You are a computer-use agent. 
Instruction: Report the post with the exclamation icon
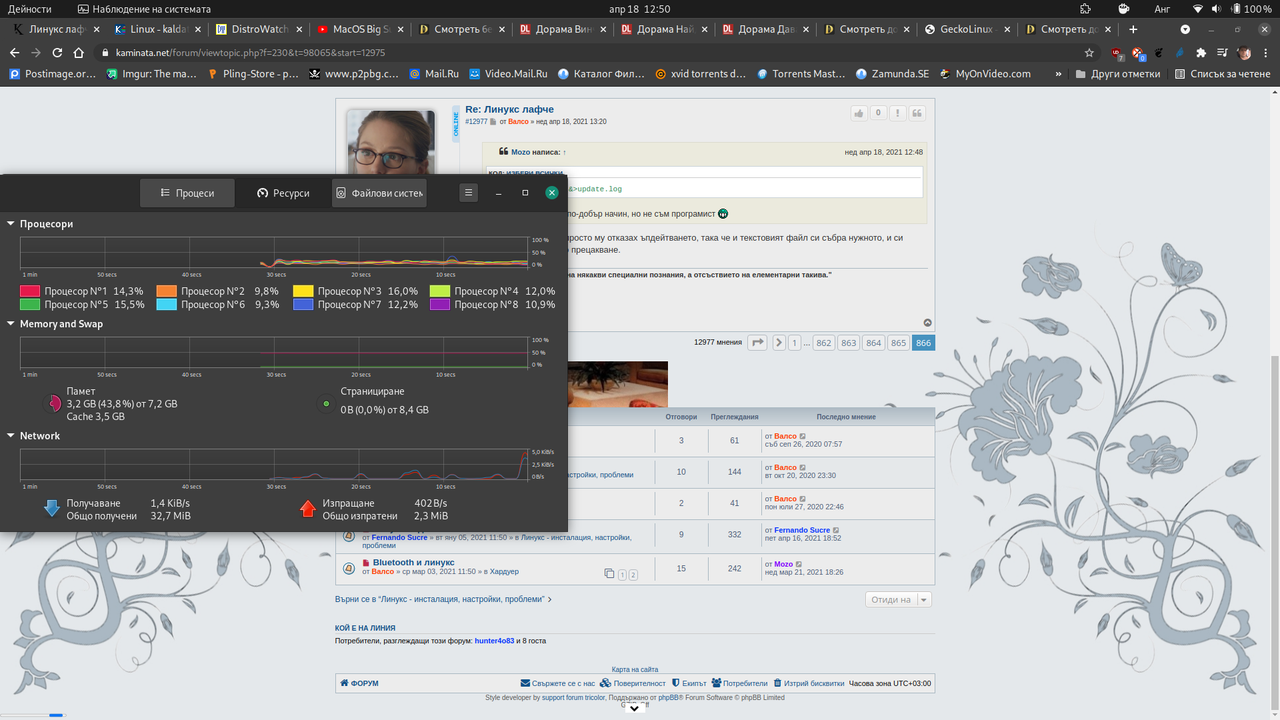pos(898,113)
